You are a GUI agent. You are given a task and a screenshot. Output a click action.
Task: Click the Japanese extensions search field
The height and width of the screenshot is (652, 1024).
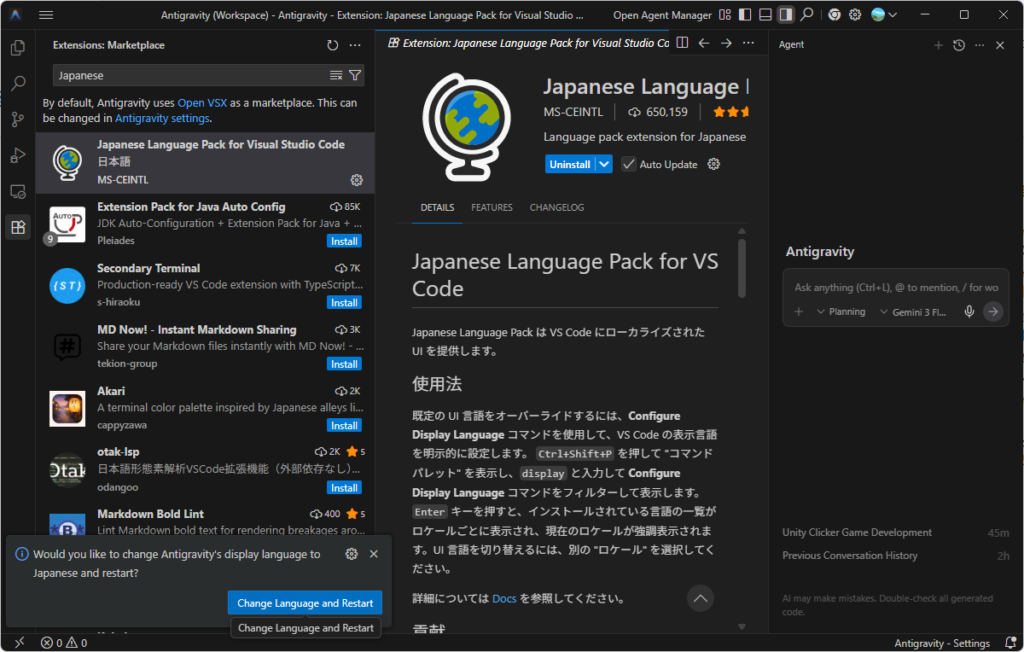tap(190, 76)
